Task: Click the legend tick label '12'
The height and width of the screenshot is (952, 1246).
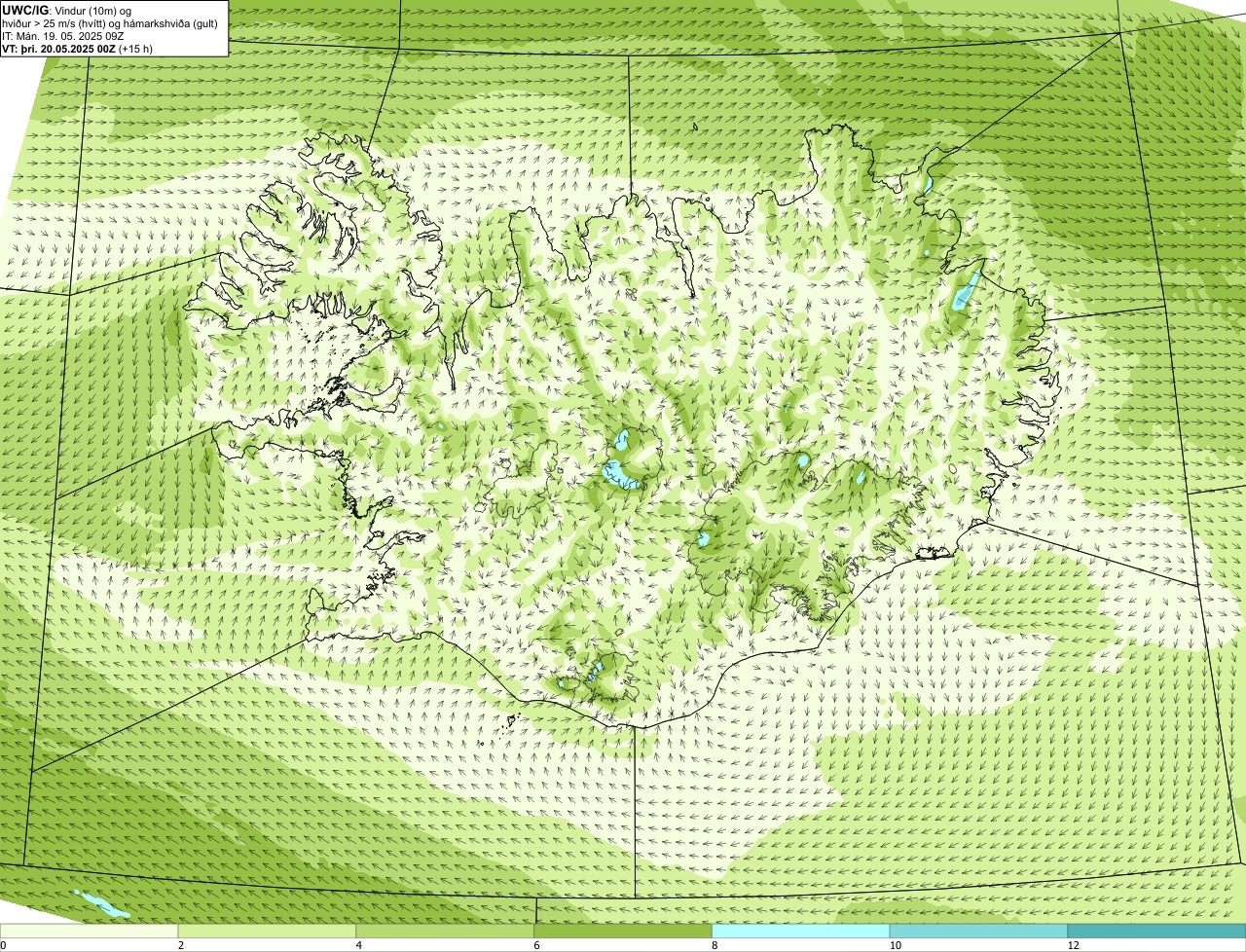Action: (1072, 945)
